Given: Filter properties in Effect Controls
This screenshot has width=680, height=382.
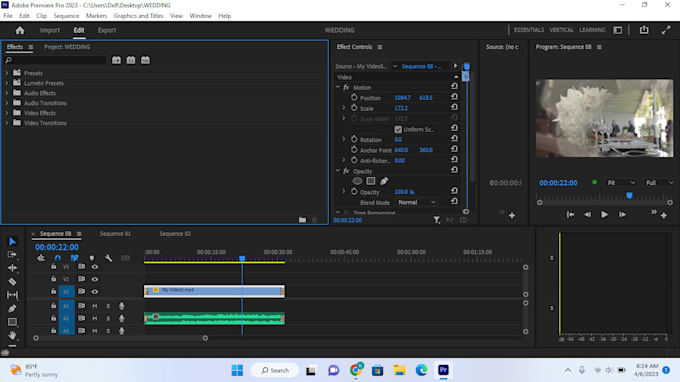Looking at the screenshot, I should tap(436, 220).
